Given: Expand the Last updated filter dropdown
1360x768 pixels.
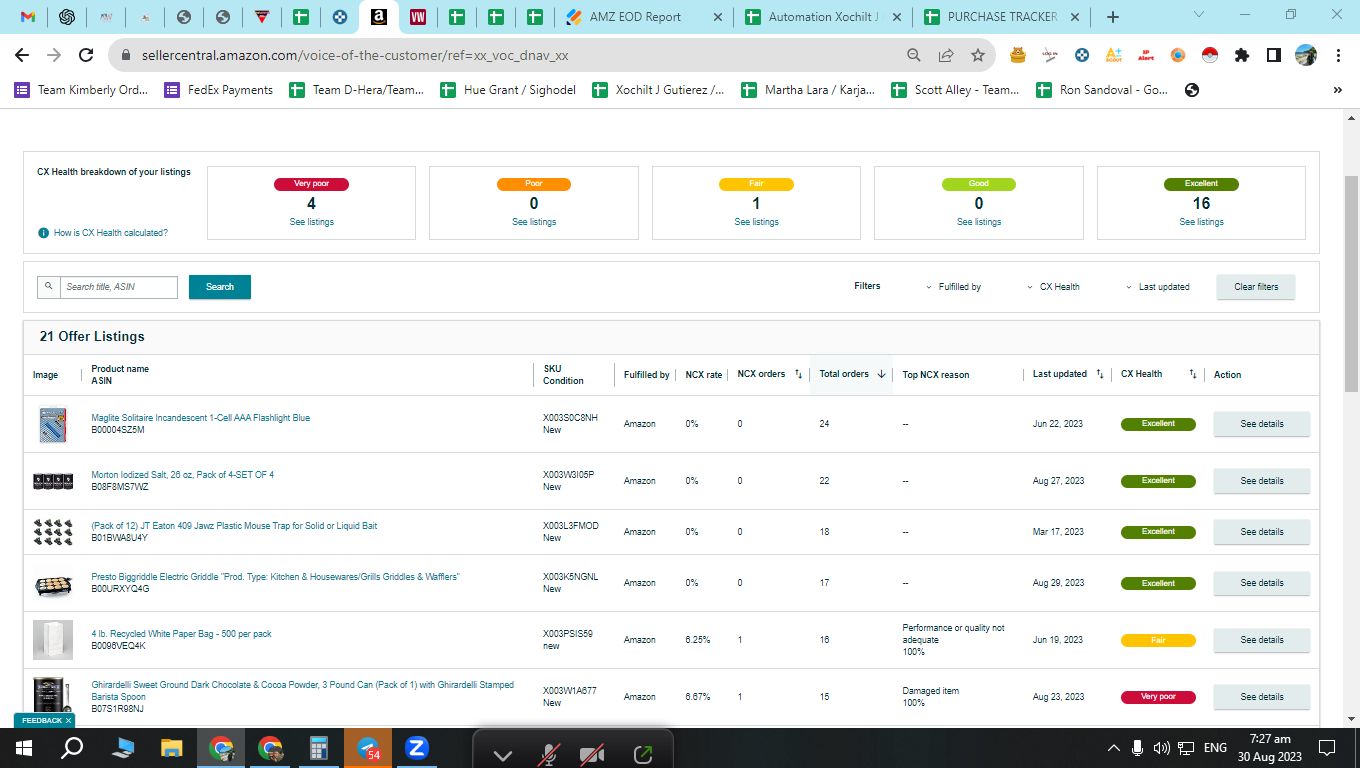Looking at the screenshot, I should pos(1158,287).
